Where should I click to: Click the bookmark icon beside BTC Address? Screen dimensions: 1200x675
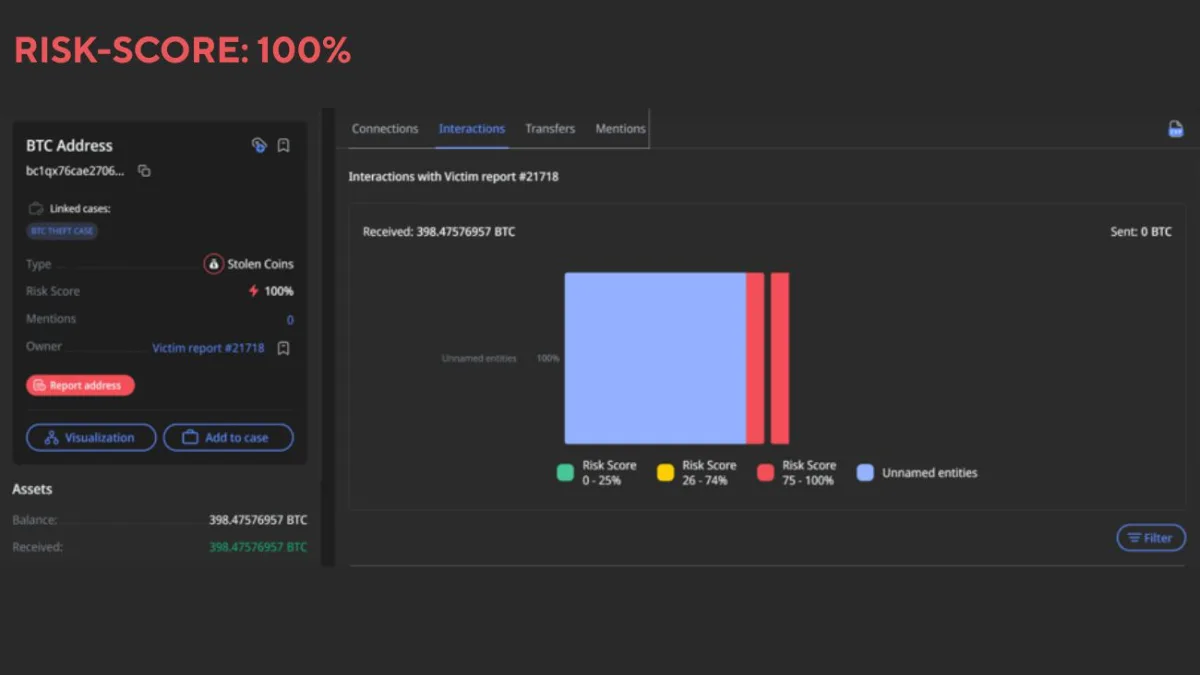point(283,146)
